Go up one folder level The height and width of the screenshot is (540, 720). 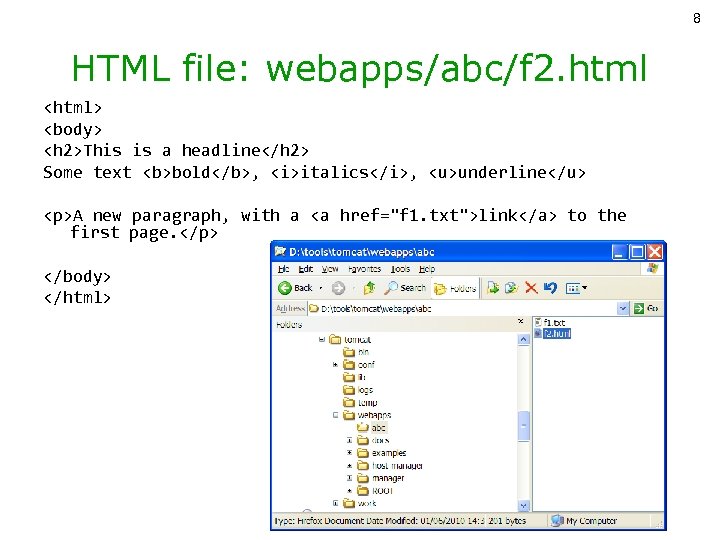pos(369,288)
